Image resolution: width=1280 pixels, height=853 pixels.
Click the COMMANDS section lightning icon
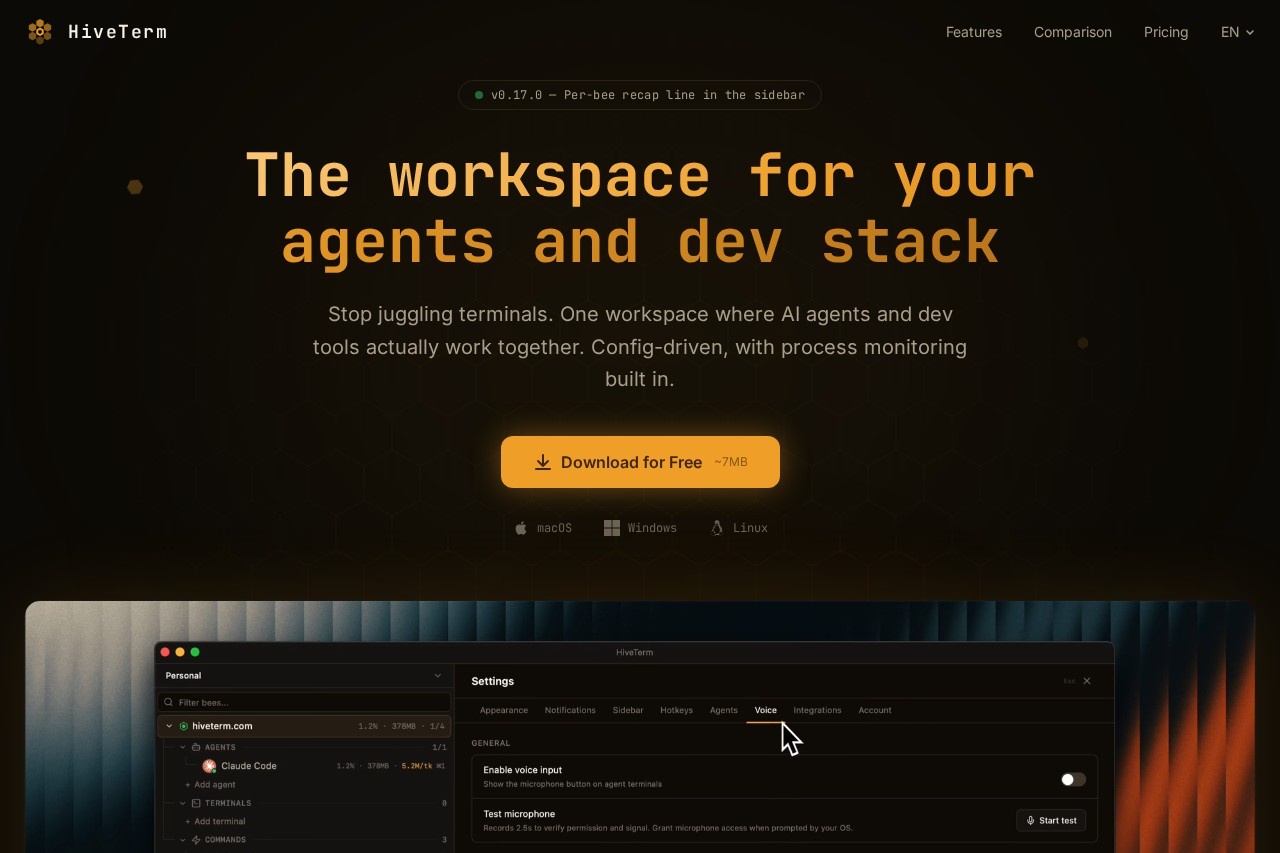[x=196, y=840]
